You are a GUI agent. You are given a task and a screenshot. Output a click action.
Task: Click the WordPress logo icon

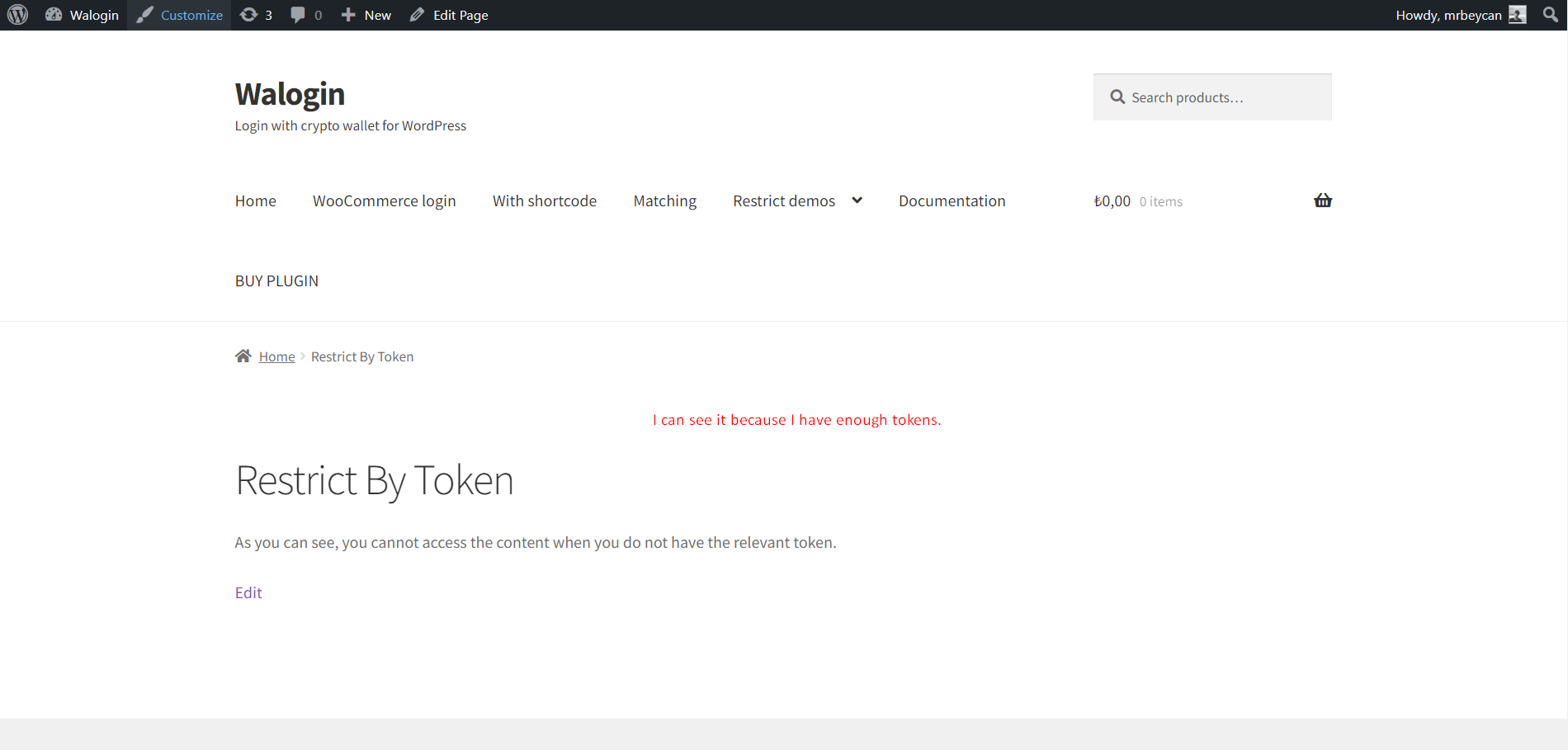pos(17,15)
